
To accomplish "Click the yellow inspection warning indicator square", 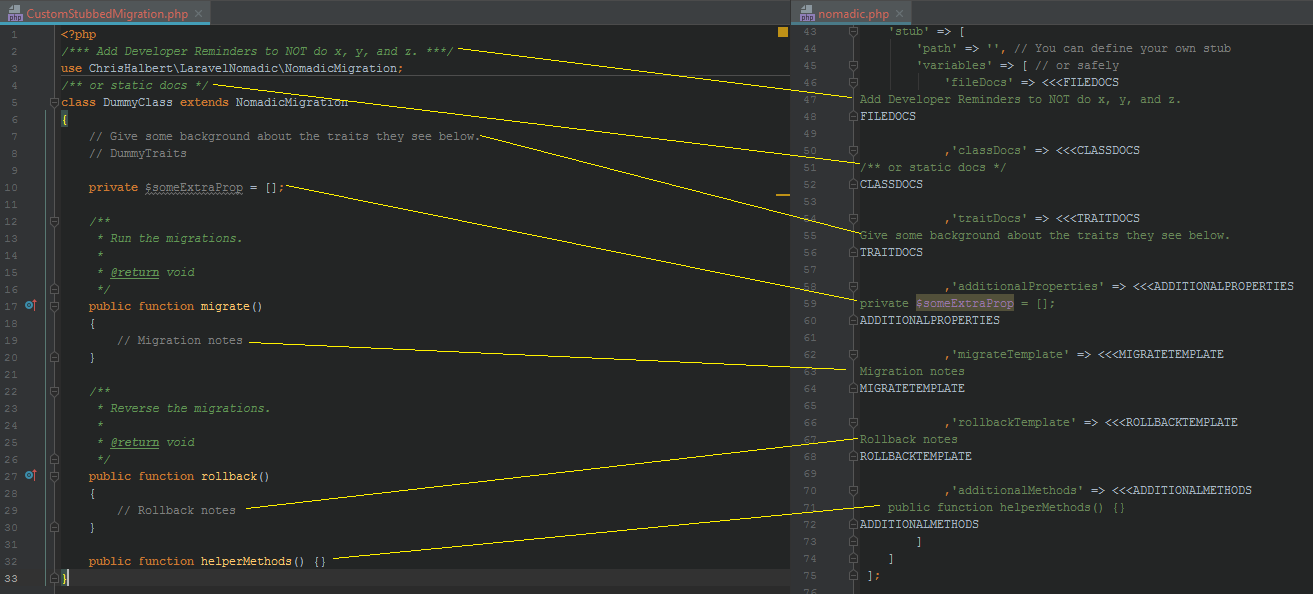I will [783, 33].
